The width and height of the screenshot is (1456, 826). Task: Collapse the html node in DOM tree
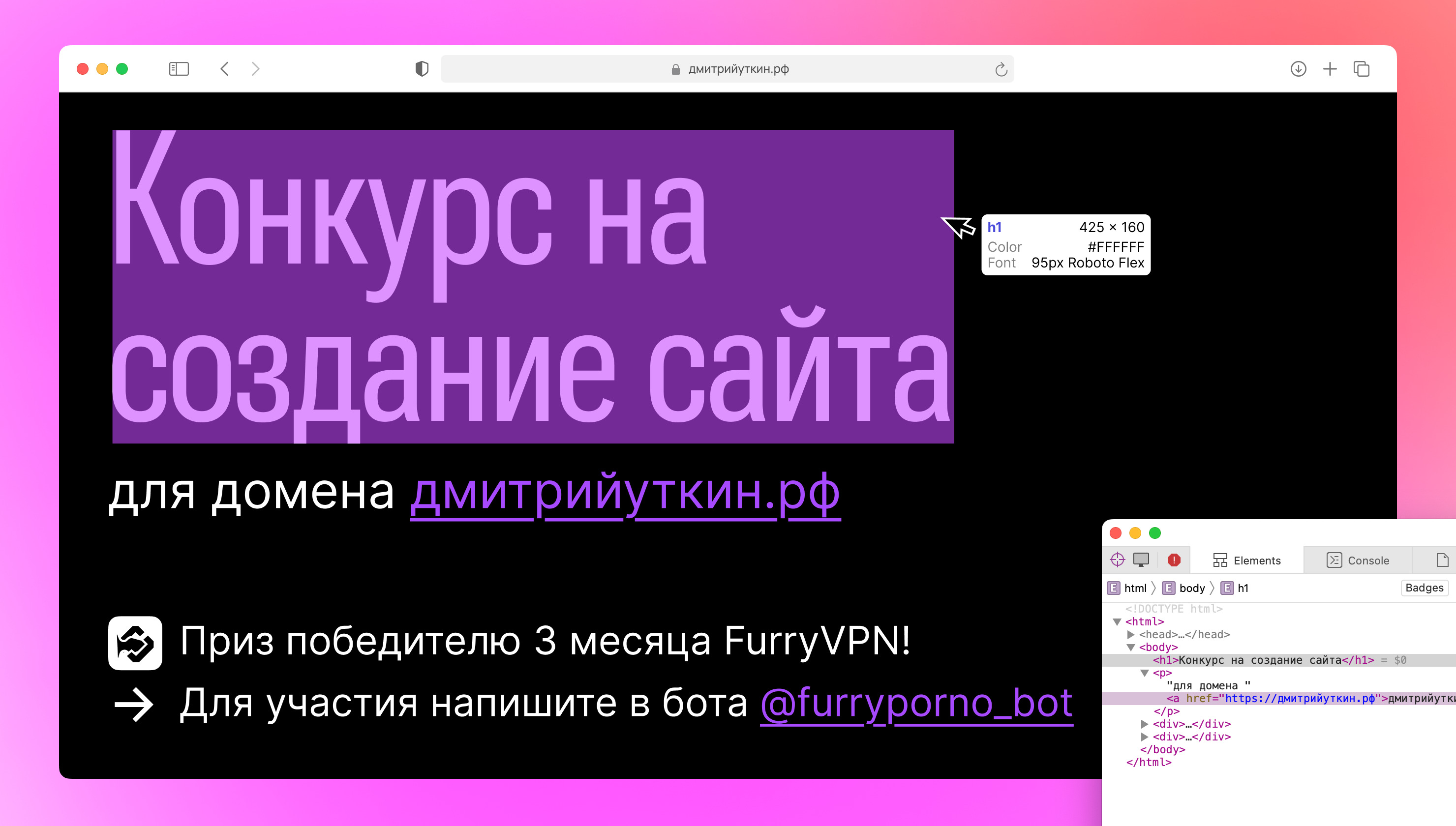pos(1117,622)
